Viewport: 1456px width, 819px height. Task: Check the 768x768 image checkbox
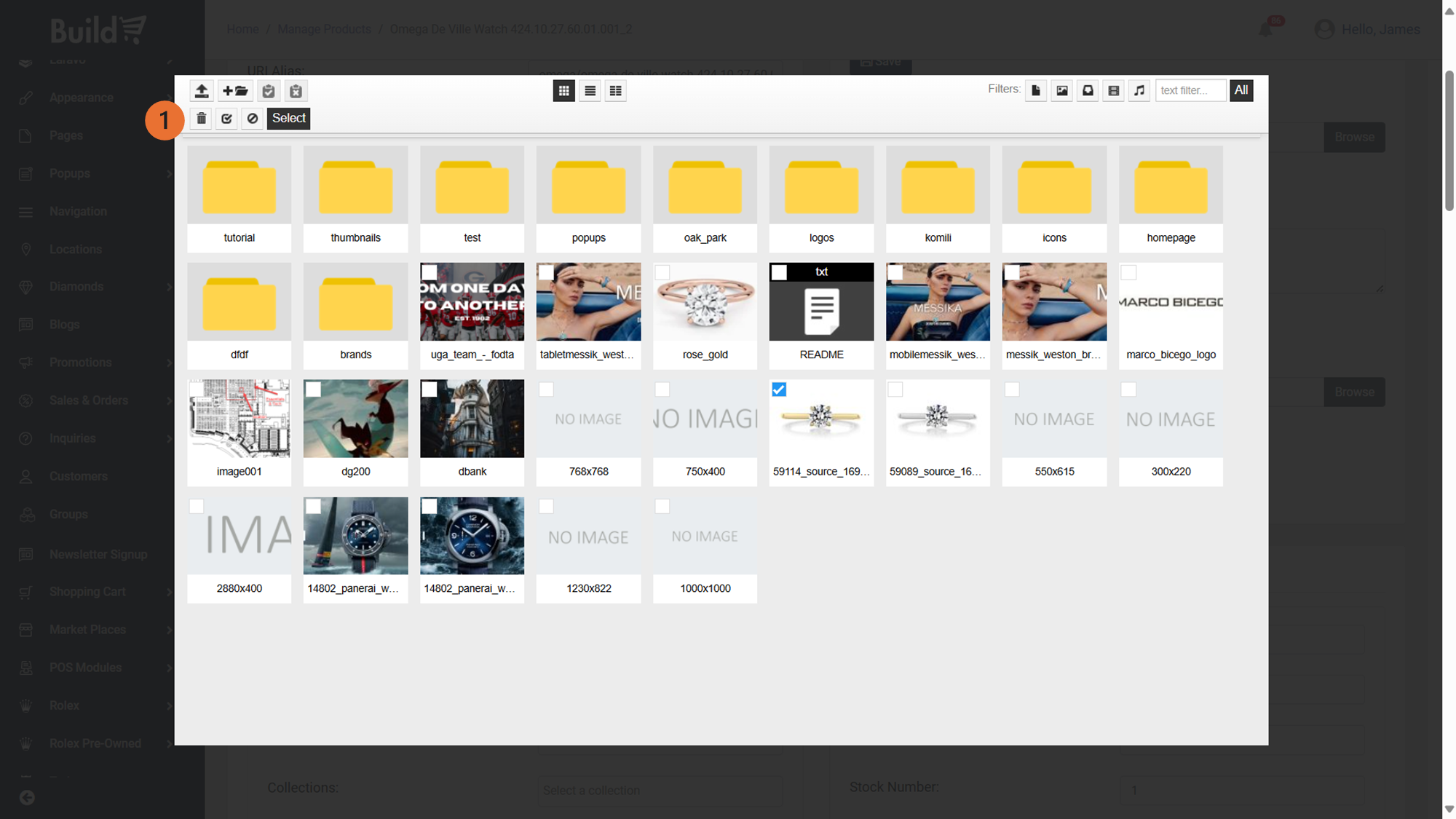click(546, 389)
